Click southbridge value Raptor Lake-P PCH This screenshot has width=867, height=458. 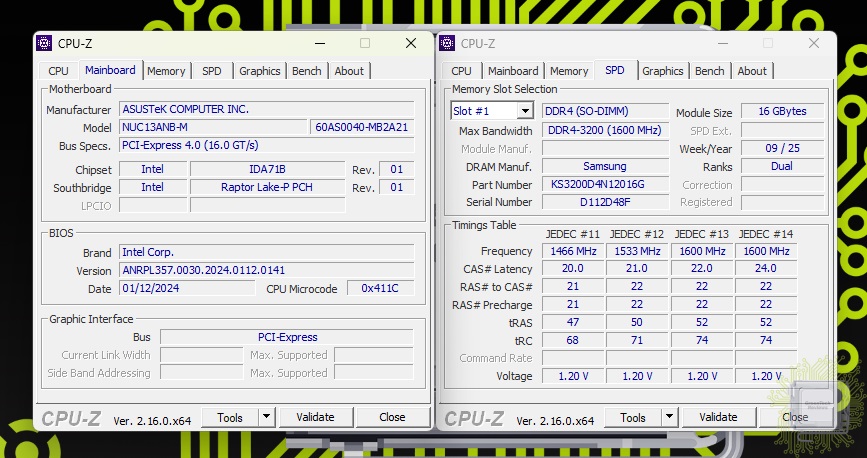(x=268, y=187)
